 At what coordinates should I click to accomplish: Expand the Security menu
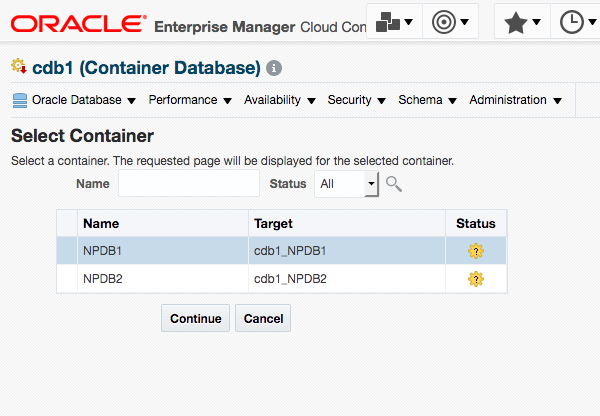[x=357, y=100]
